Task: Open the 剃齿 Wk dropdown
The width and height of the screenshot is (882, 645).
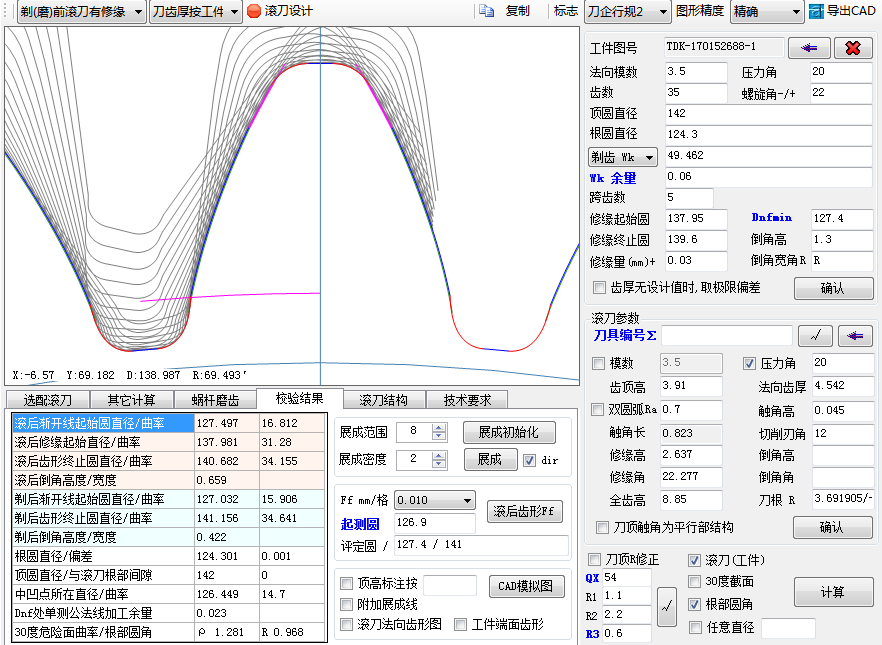Action: click(623, 157)
